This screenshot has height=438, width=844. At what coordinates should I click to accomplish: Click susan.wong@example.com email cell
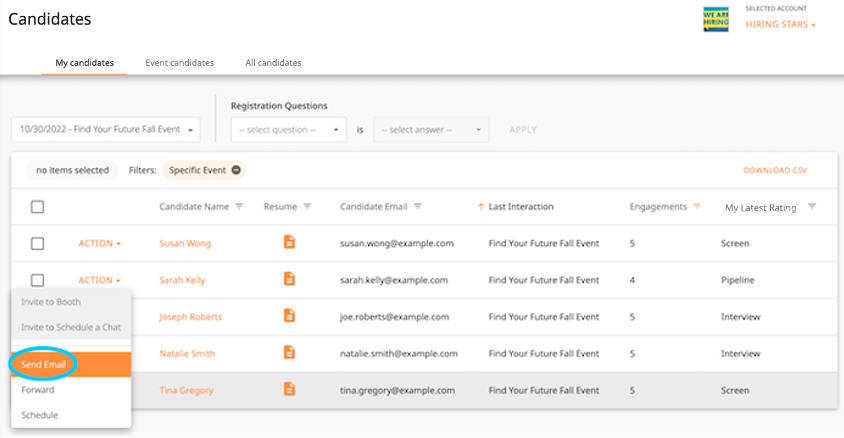397,243
